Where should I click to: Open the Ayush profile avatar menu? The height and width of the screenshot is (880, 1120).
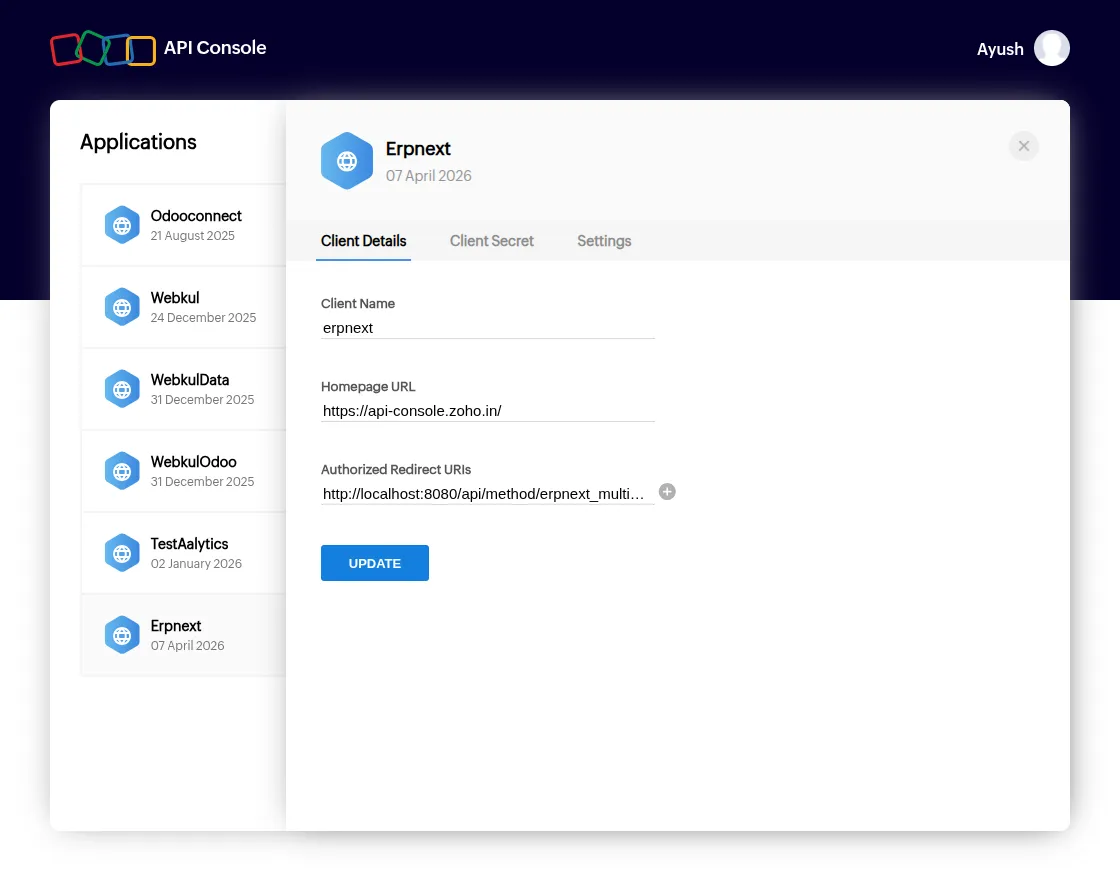pyautogui.click(x=1051, y=48)
